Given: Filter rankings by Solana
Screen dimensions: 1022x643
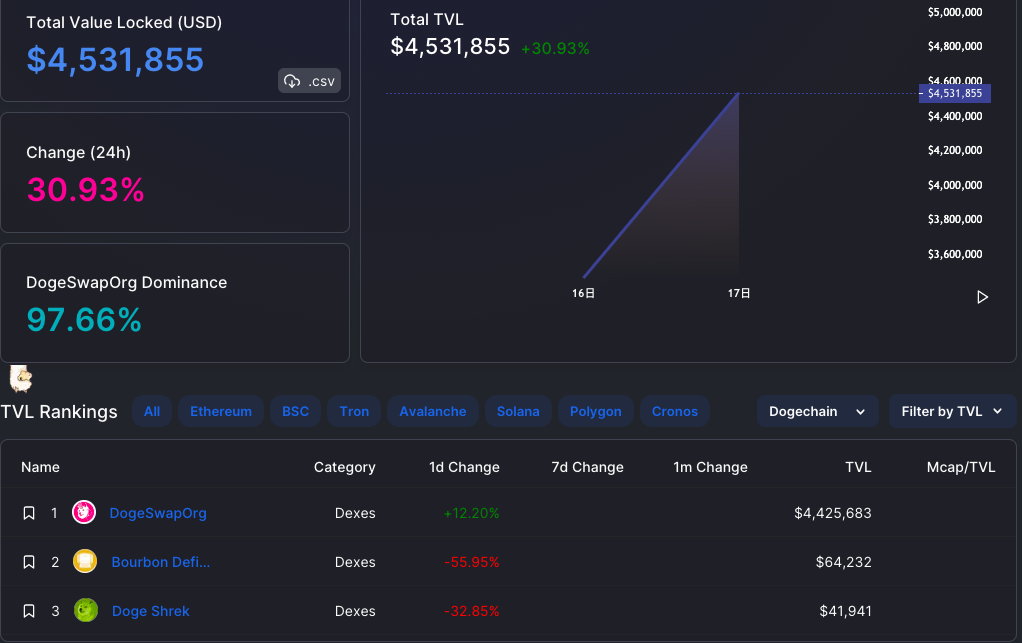Looking at the screenshot, I should (518, 412).
